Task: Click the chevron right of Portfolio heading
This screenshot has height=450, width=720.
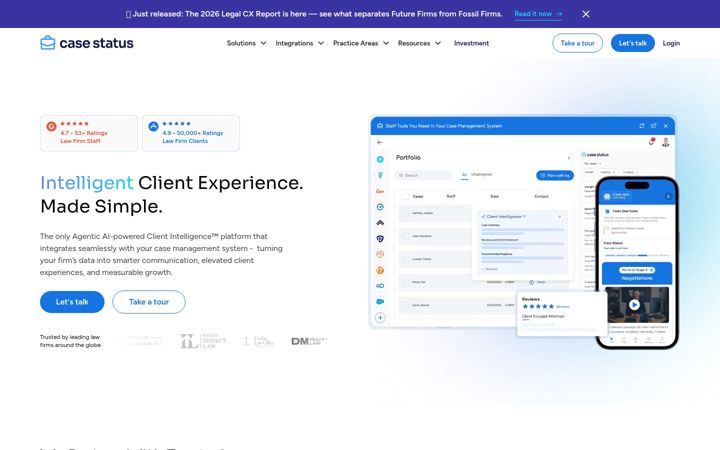Action: click(x=569, y=158)
